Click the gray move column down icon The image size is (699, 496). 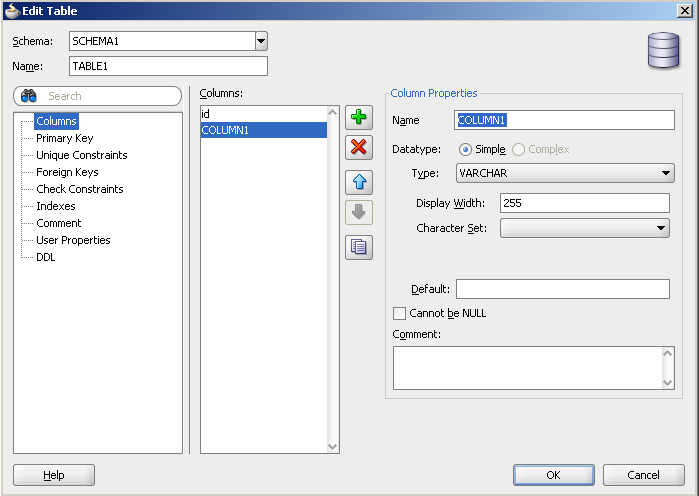coord(358,212)
